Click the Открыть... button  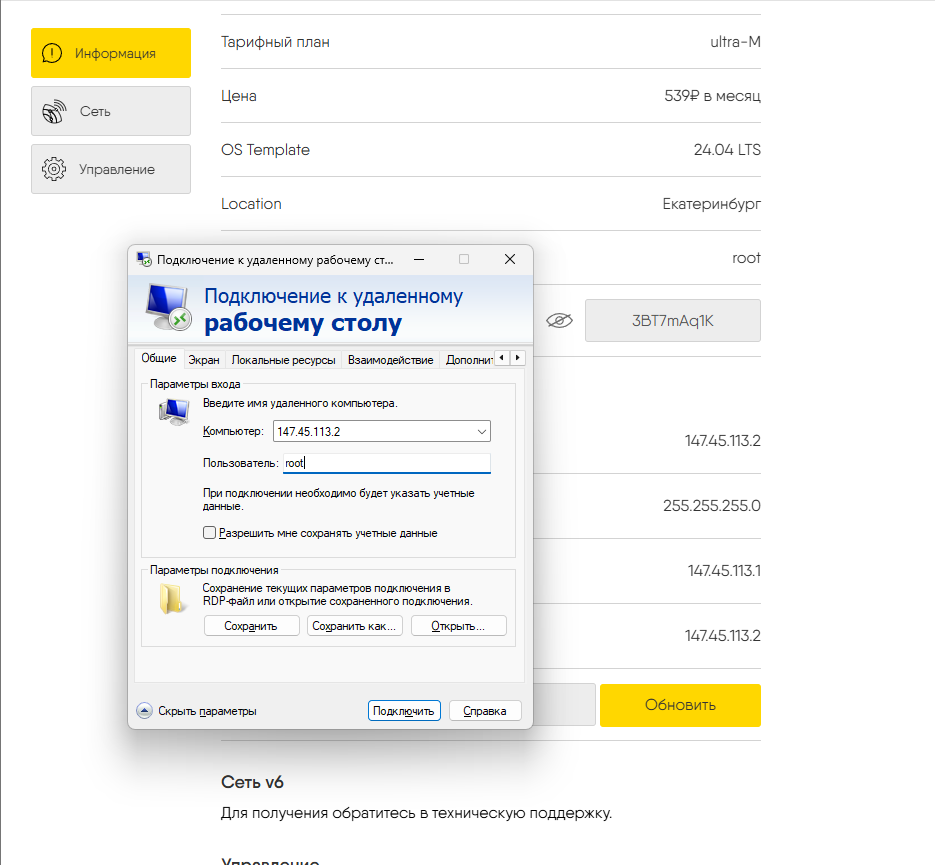point(458,626)
